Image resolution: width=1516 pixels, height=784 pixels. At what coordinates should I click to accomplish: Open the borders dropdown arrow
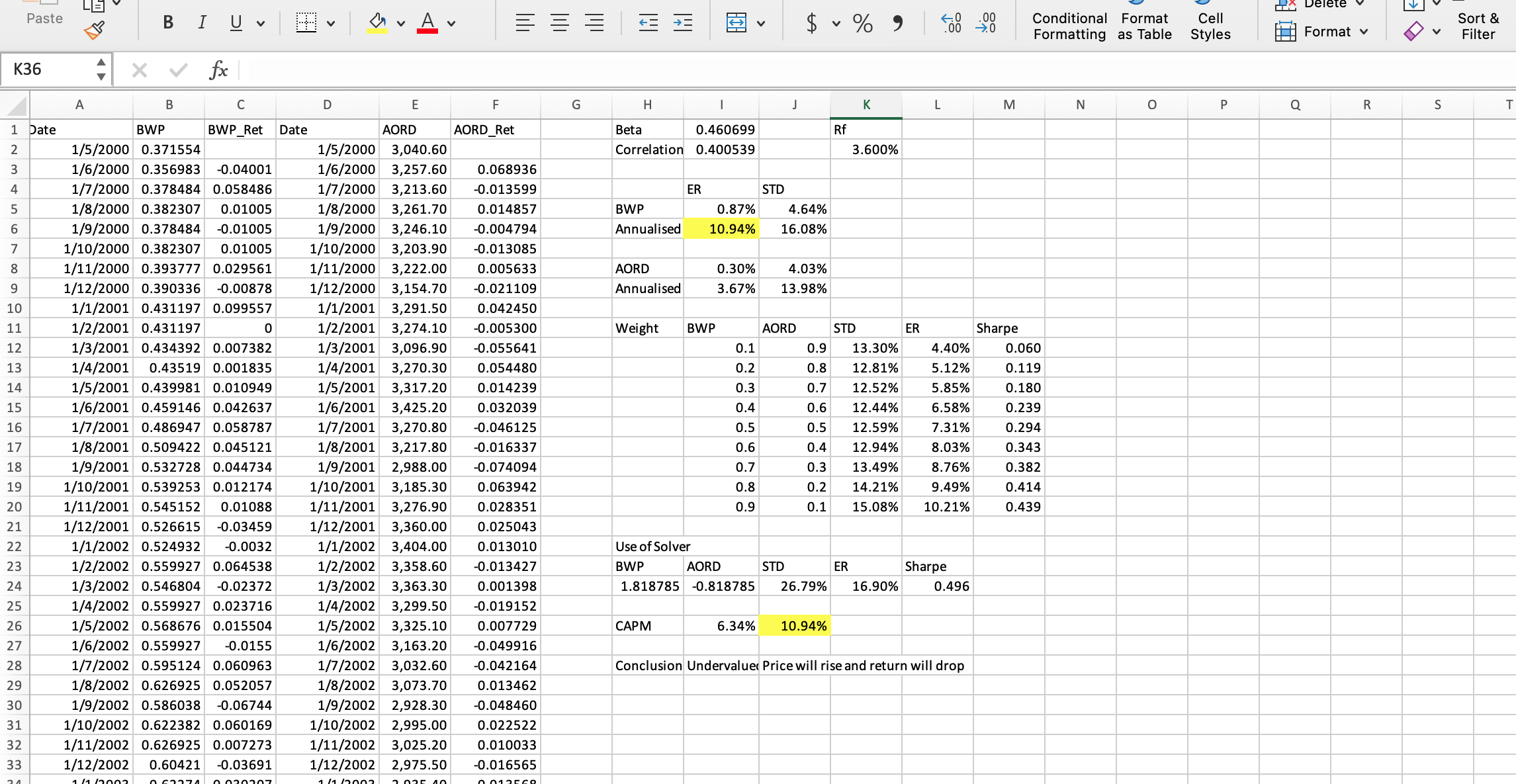coord(331,24)
